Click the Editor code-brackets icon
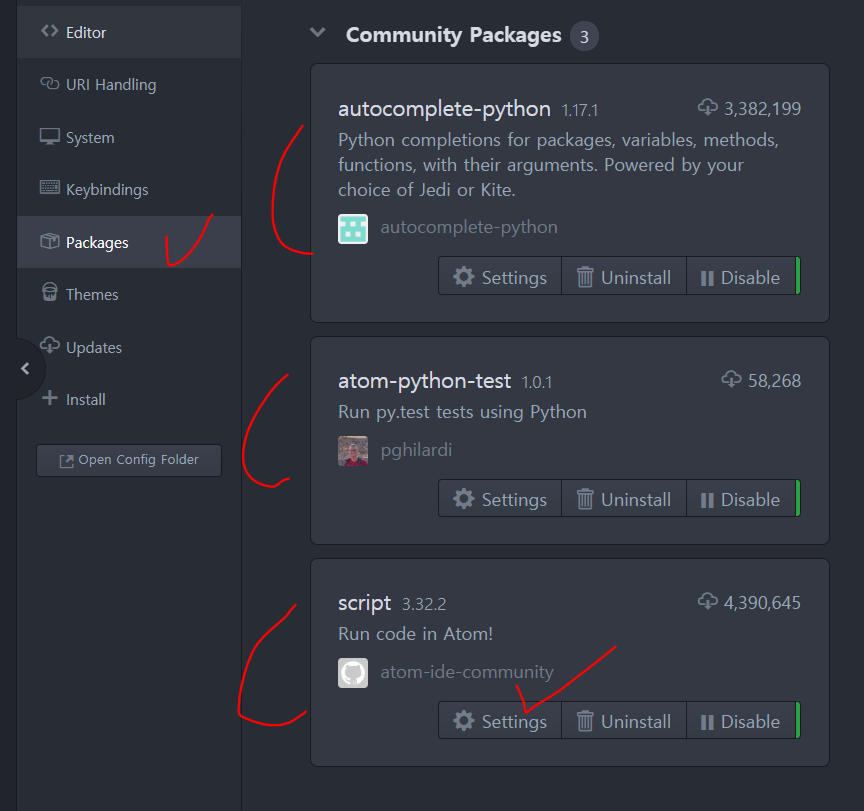Image resolution: width=864 pixels, height=811 pixels. [50, 31]
